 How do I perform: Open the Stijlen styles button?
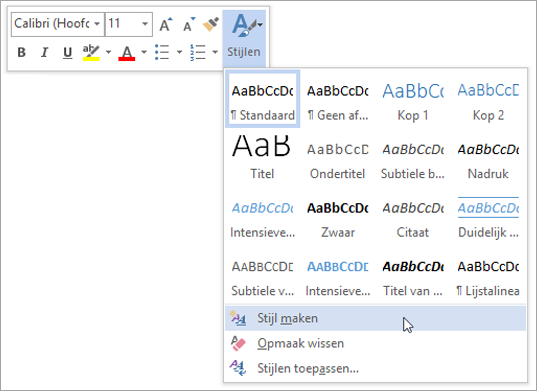pyautogui.click(x=244, y=38)
